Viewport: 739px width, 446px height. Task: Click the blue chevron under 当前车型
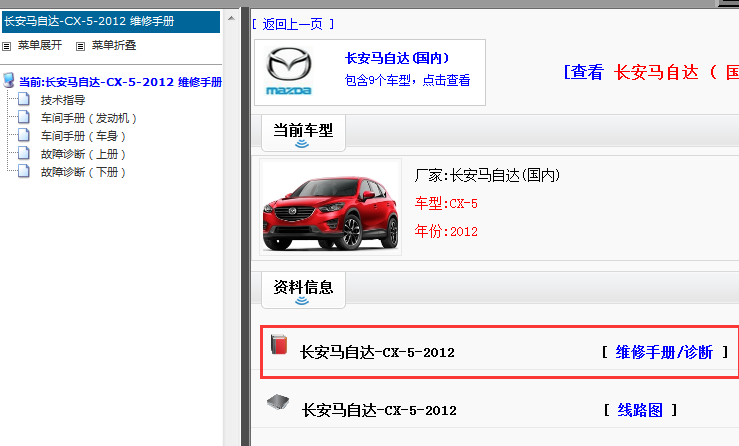[x=302, y=144]
